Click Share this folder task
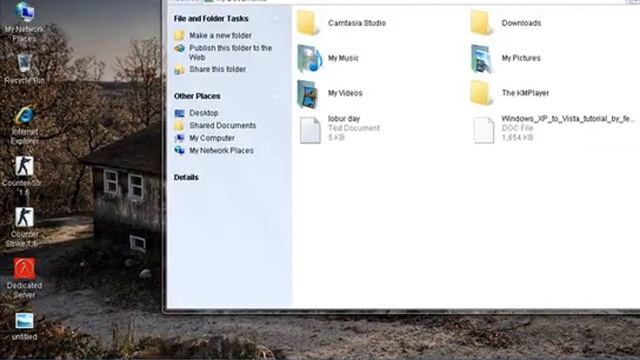The image size is (640, 360). (210, 69)
